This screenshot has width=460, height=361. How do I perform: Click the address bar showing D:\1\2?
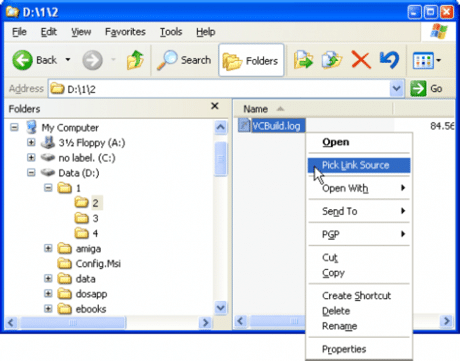[220, 89]
